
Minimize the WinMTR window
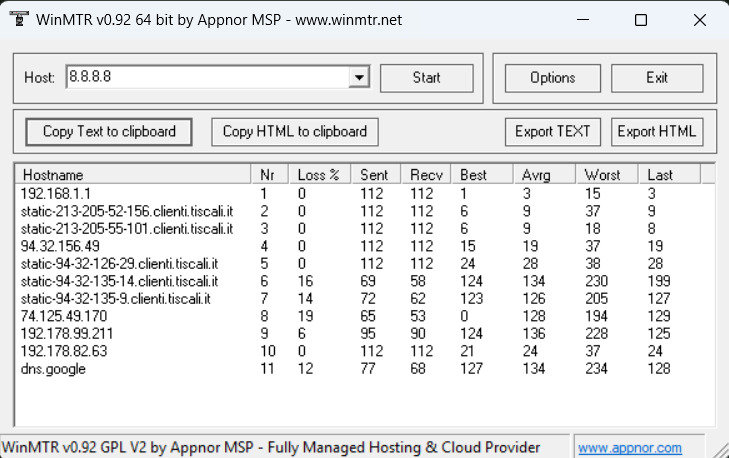(583, 20)
